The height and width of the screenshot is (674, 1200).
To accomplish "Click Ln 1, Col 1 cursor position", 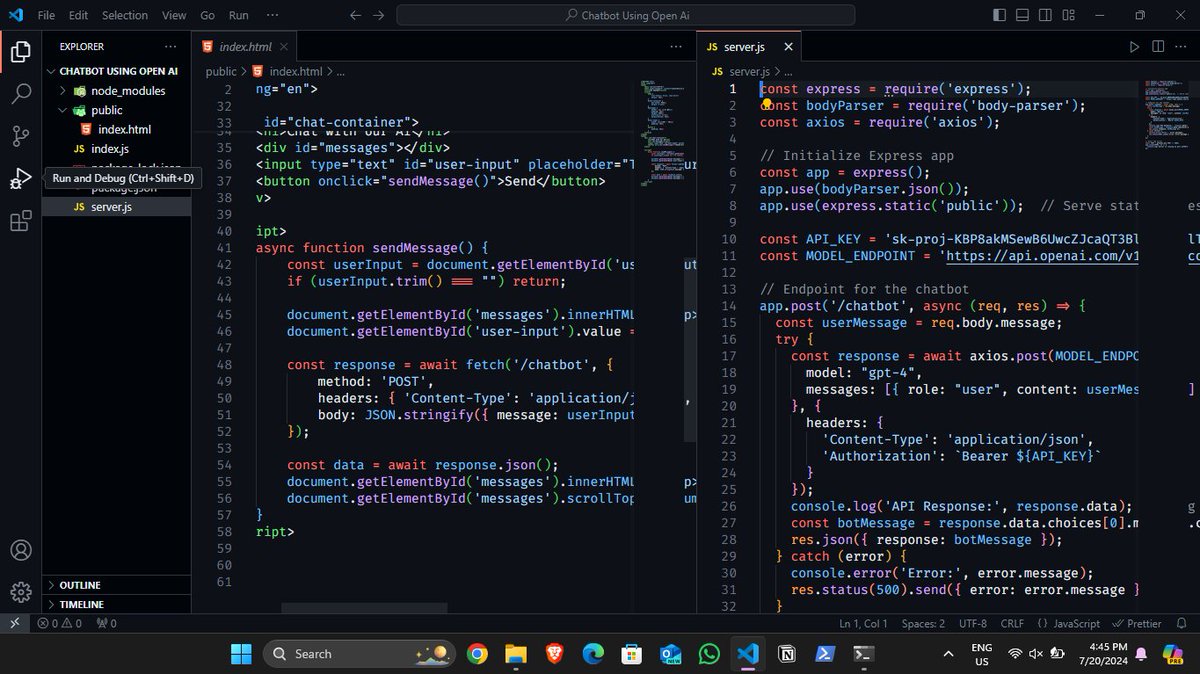I will [x=864, y=623].
